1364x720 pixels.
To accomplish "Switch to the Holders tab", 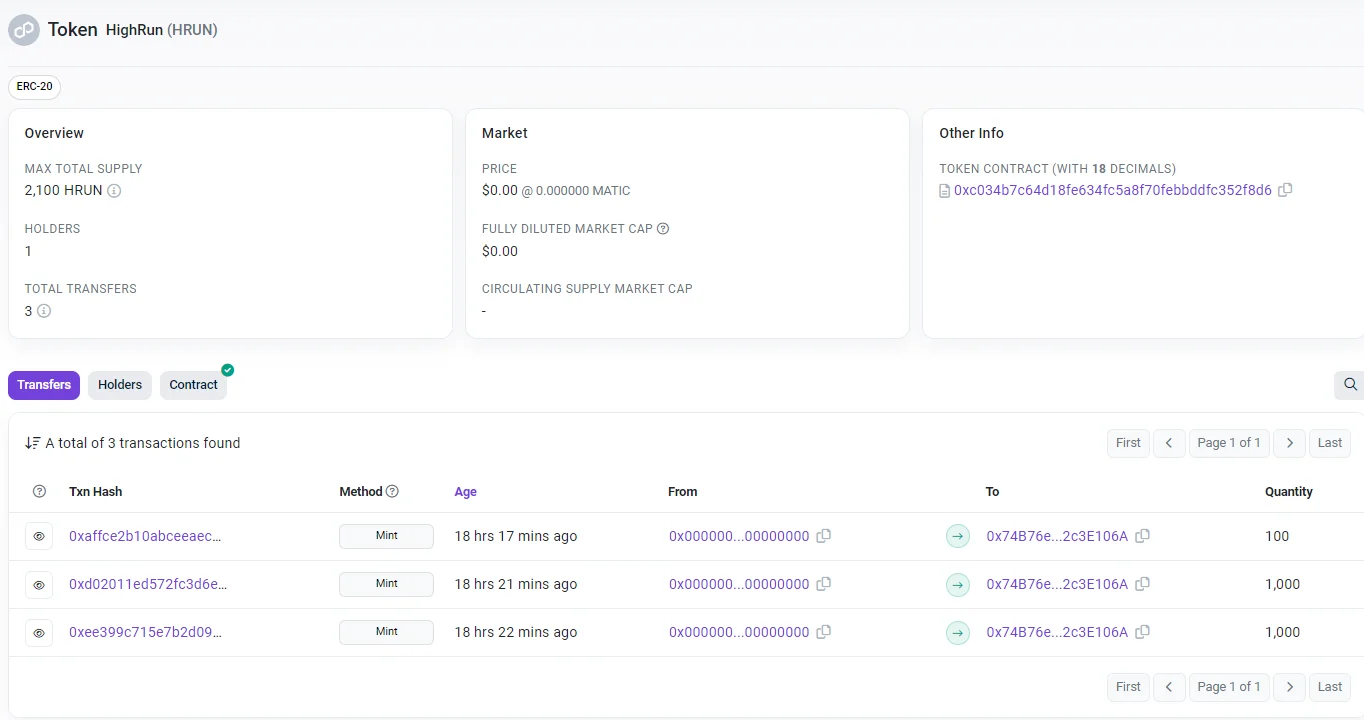I will 120,385.
